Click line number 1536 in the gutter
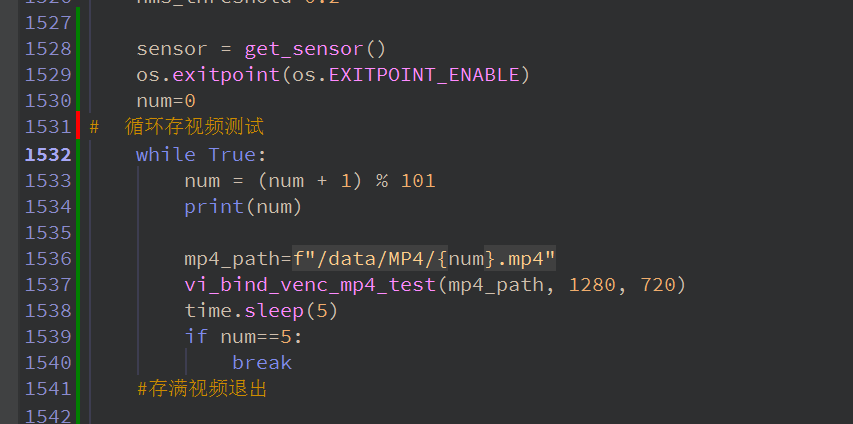853x424 pixels. (46, 258)
